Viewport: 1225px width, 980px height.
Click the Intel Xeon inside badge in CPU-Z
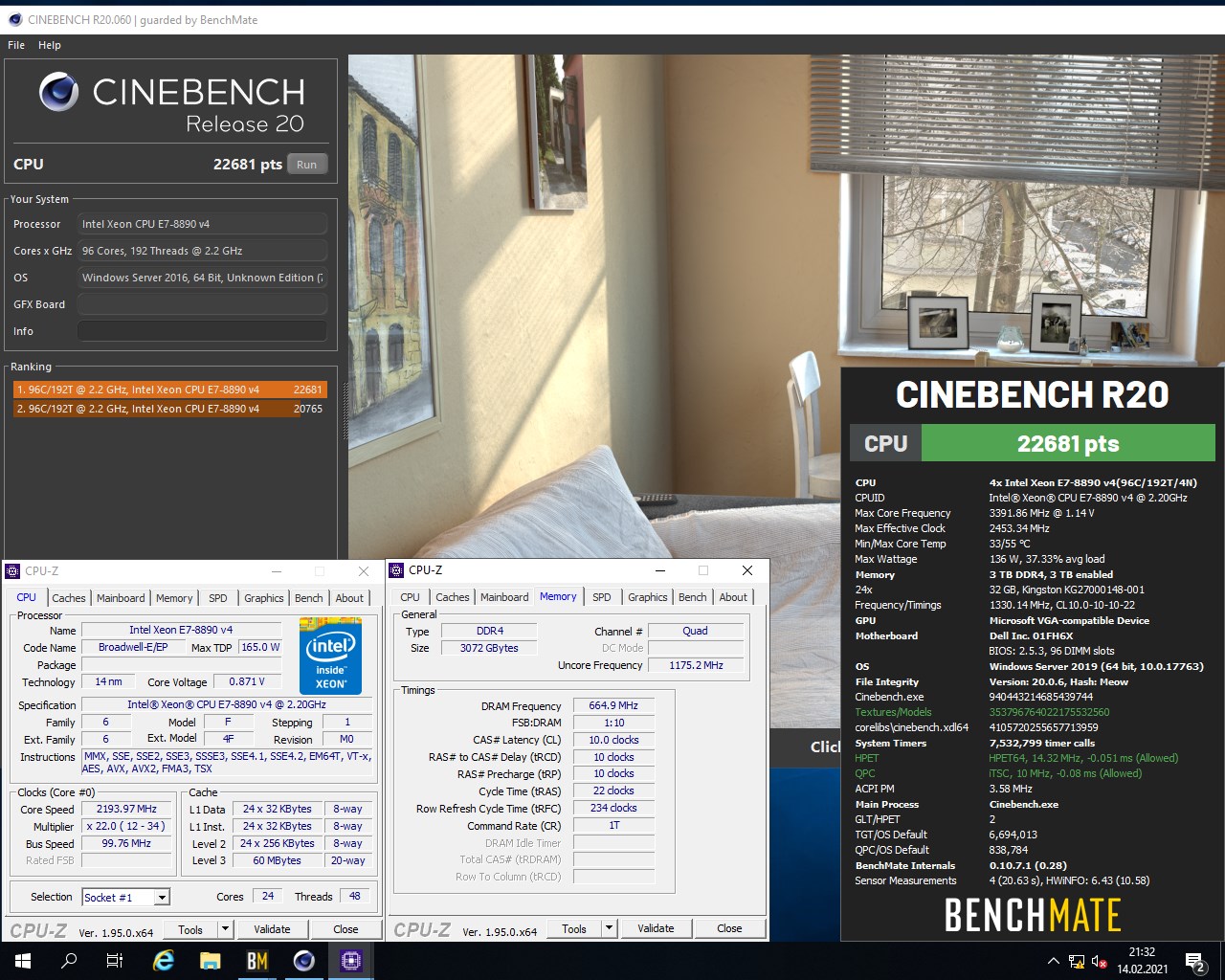[330, 656]
